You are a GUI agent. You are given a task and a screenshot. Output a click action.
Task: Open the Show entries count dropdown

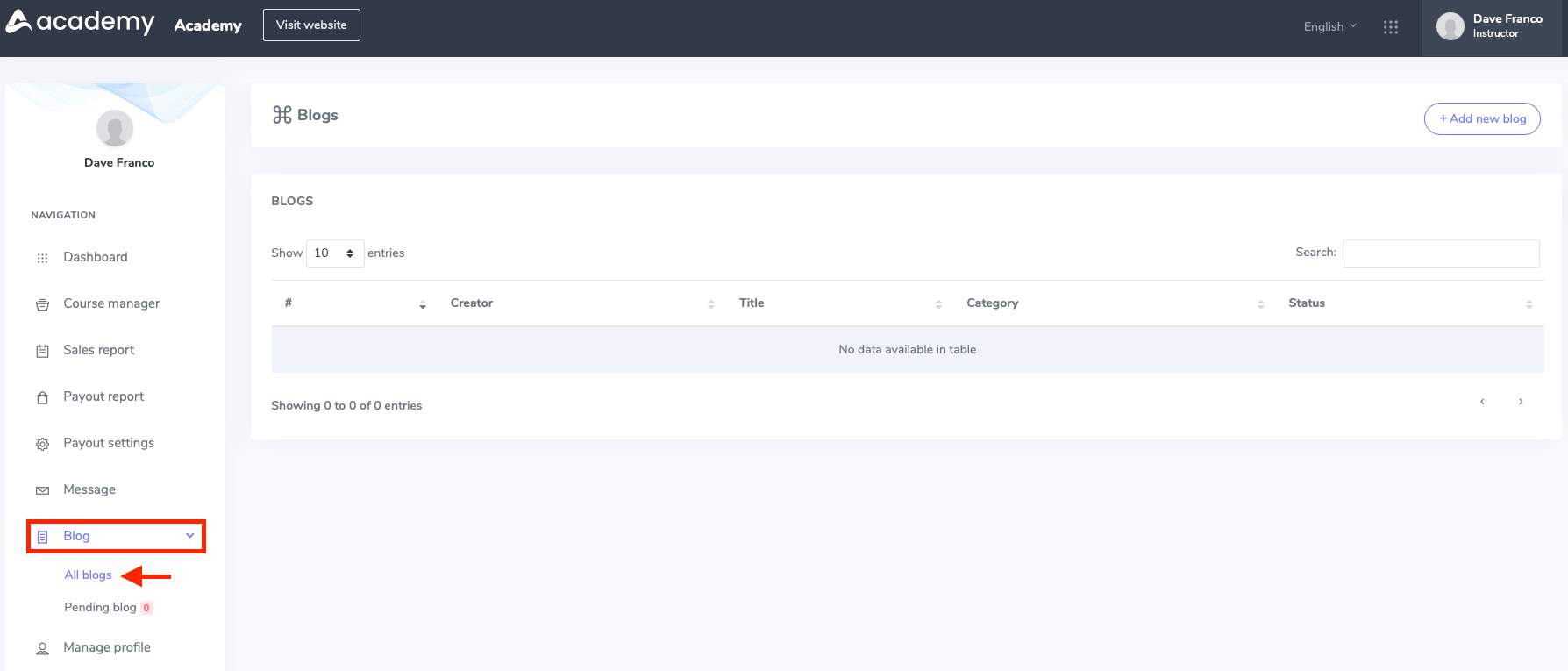(334, 253)
